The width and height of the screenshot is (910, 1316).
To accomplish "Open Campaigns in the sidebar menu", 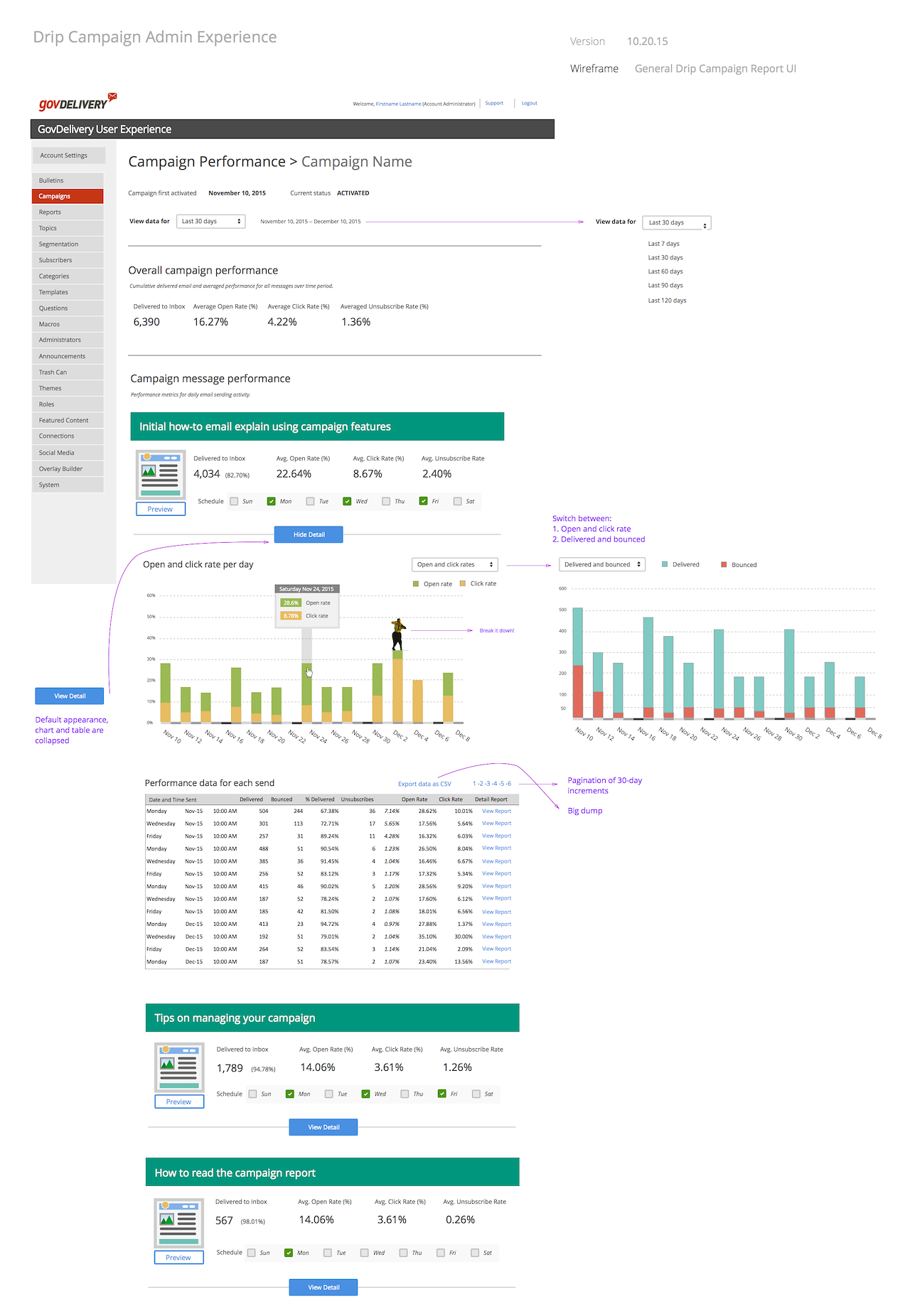I will coord(68,196).
